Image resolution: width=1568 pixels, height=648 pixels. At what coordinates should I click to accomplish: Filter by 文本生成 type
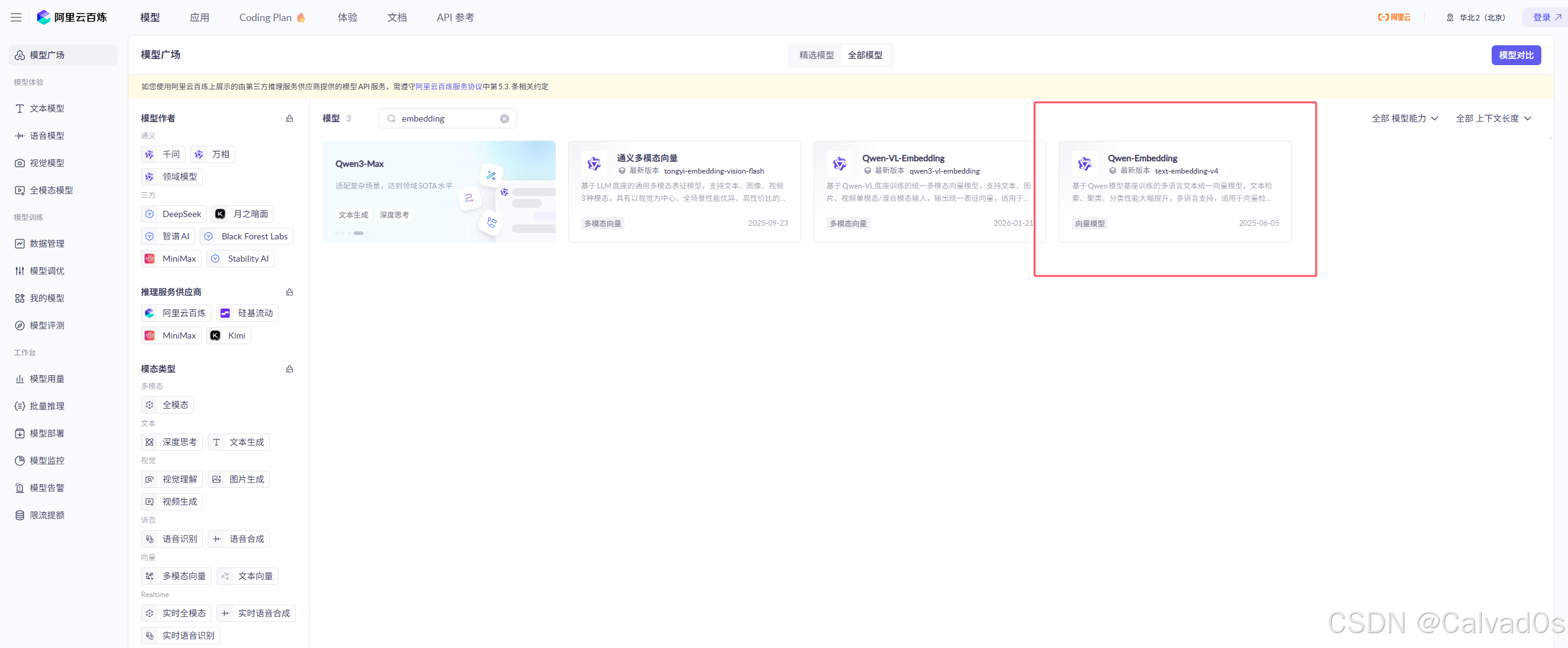click(239, 442)
